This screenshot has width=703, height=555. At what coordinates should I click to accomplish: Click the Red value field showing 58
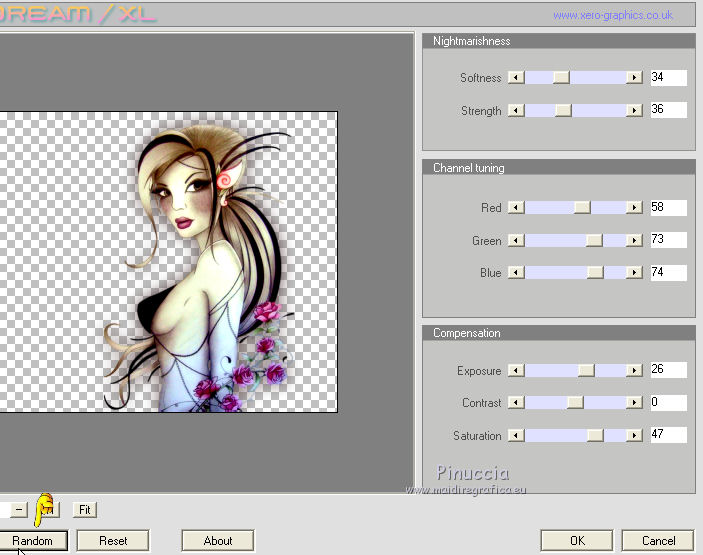pyautogui.click(x=668, y=208)
